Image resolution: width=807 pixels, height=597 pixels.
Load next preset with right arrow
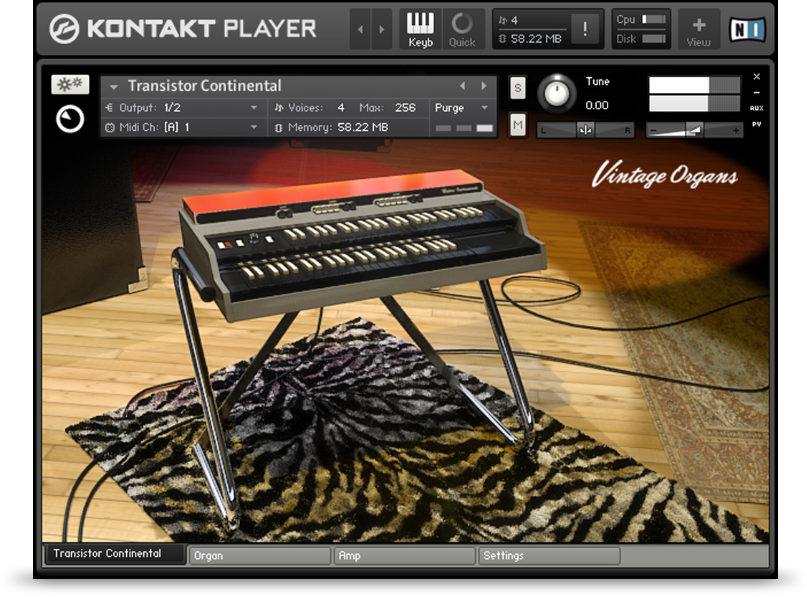click(x=484, y=86)
